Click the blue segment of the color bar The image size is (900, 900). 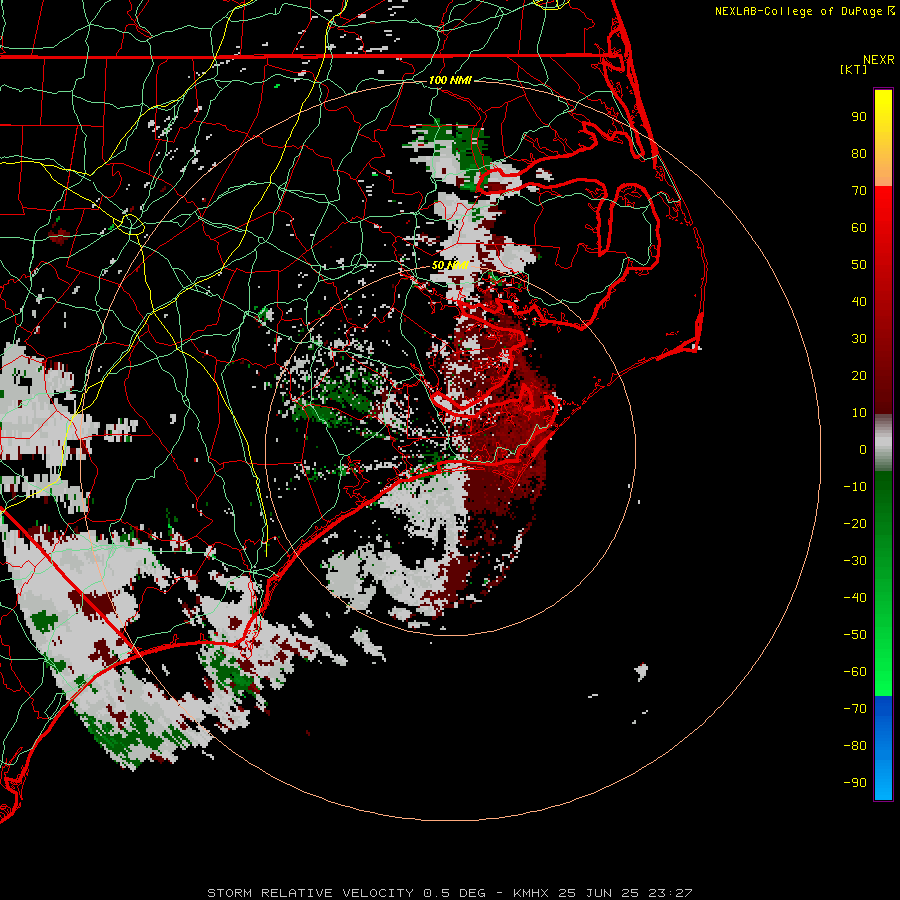coord(883,748)
